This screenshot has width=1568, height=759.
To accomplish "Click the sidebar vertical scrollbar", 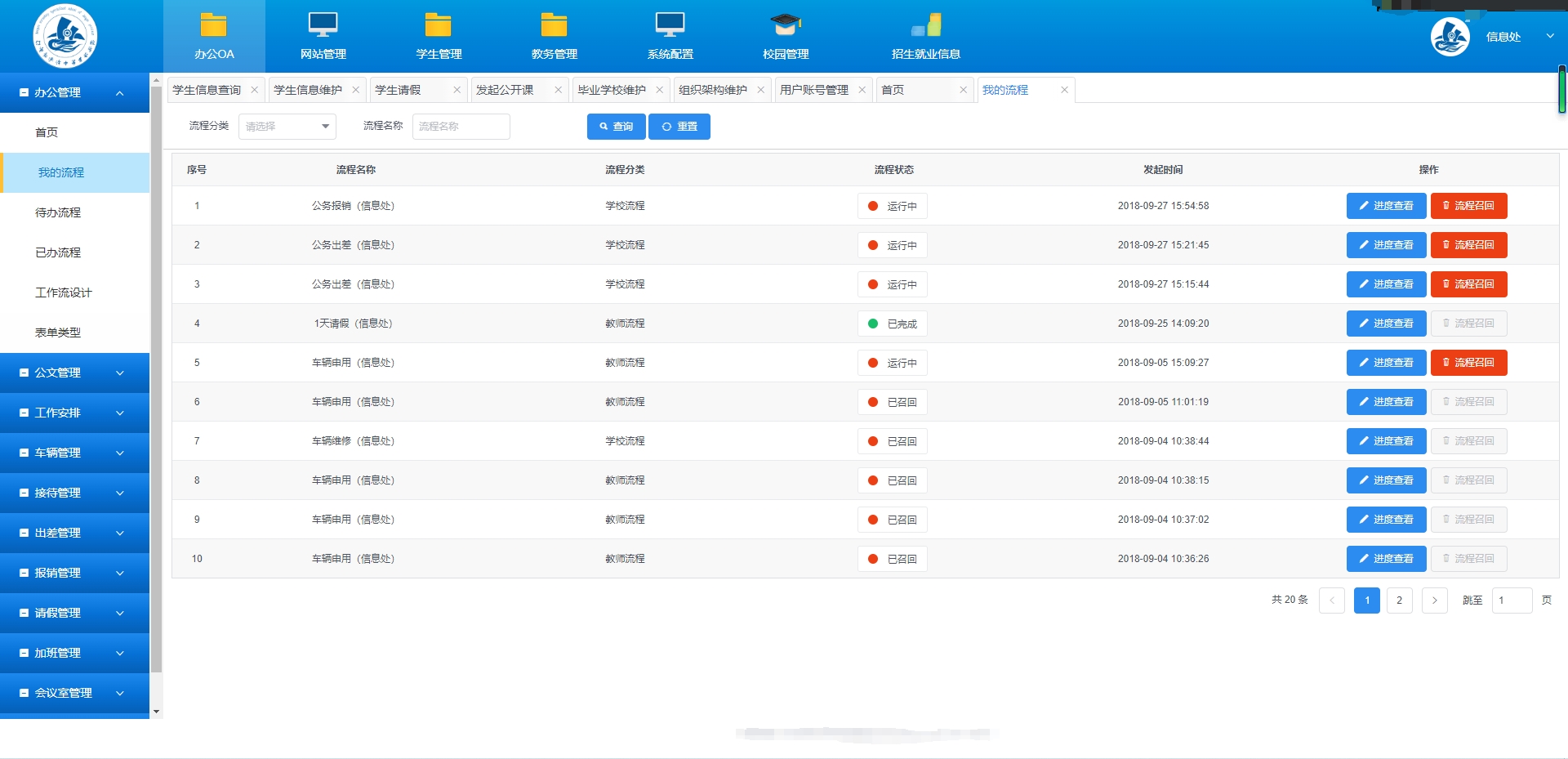I will point(156,378).
